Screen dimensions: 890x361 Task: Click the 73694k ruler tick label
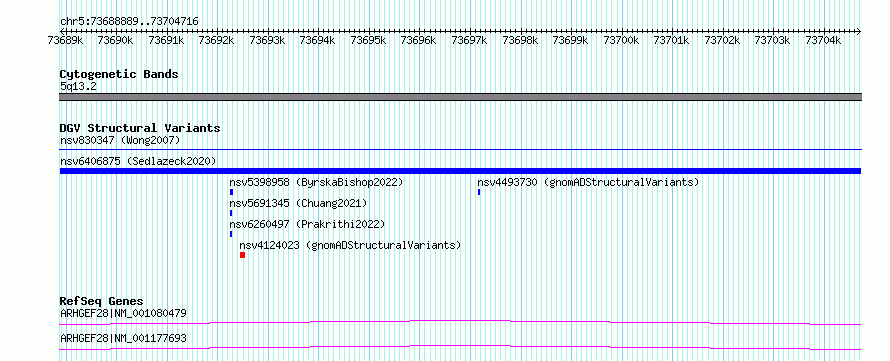tap(318, 40)
